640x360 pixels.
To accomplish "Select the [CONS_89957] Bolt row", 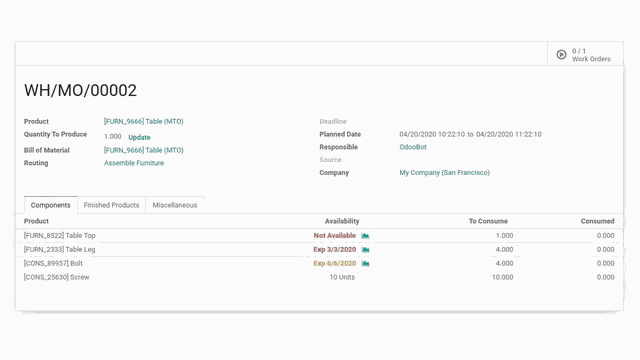I will click(319, 263).
